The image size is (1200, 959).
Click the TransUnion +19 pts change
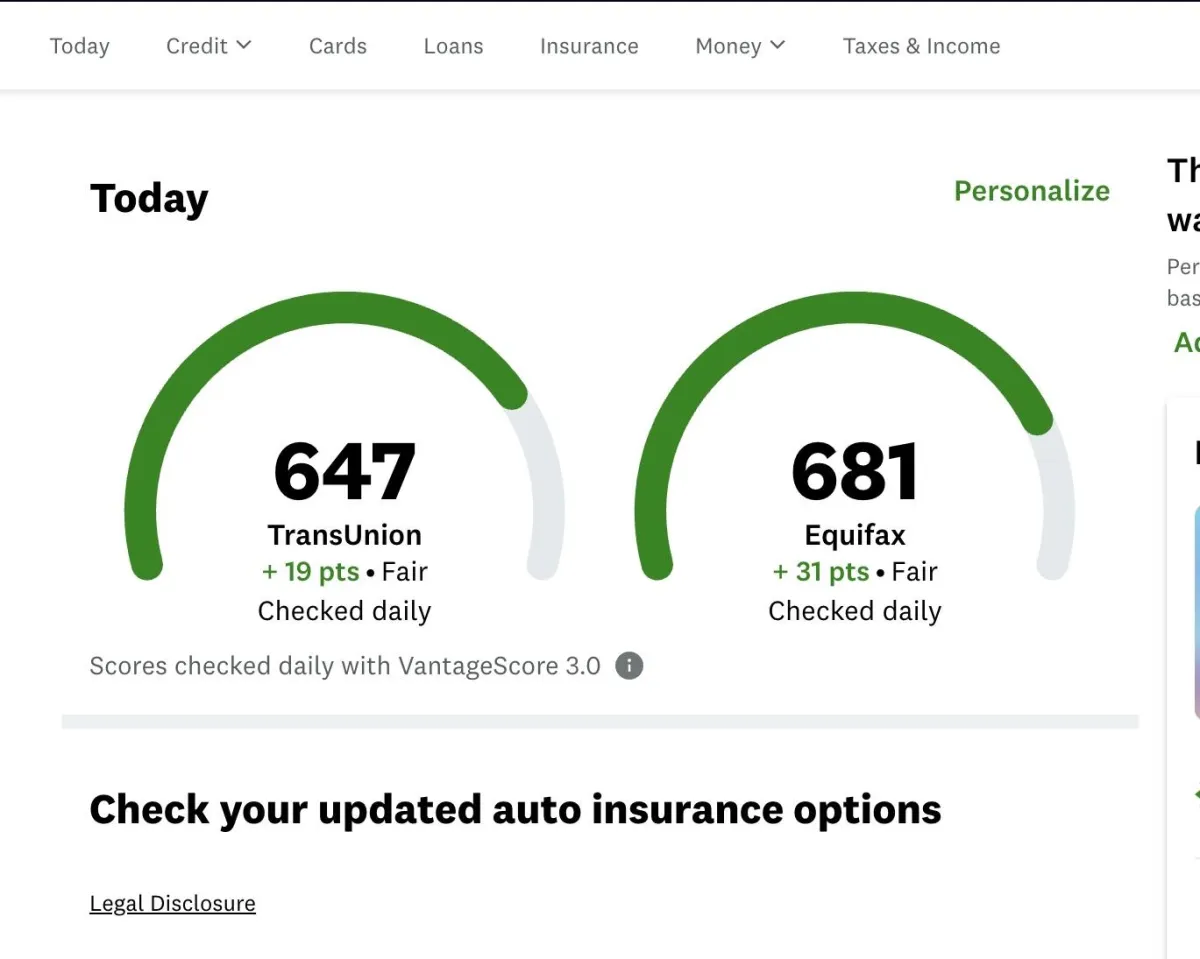[308, 572]
